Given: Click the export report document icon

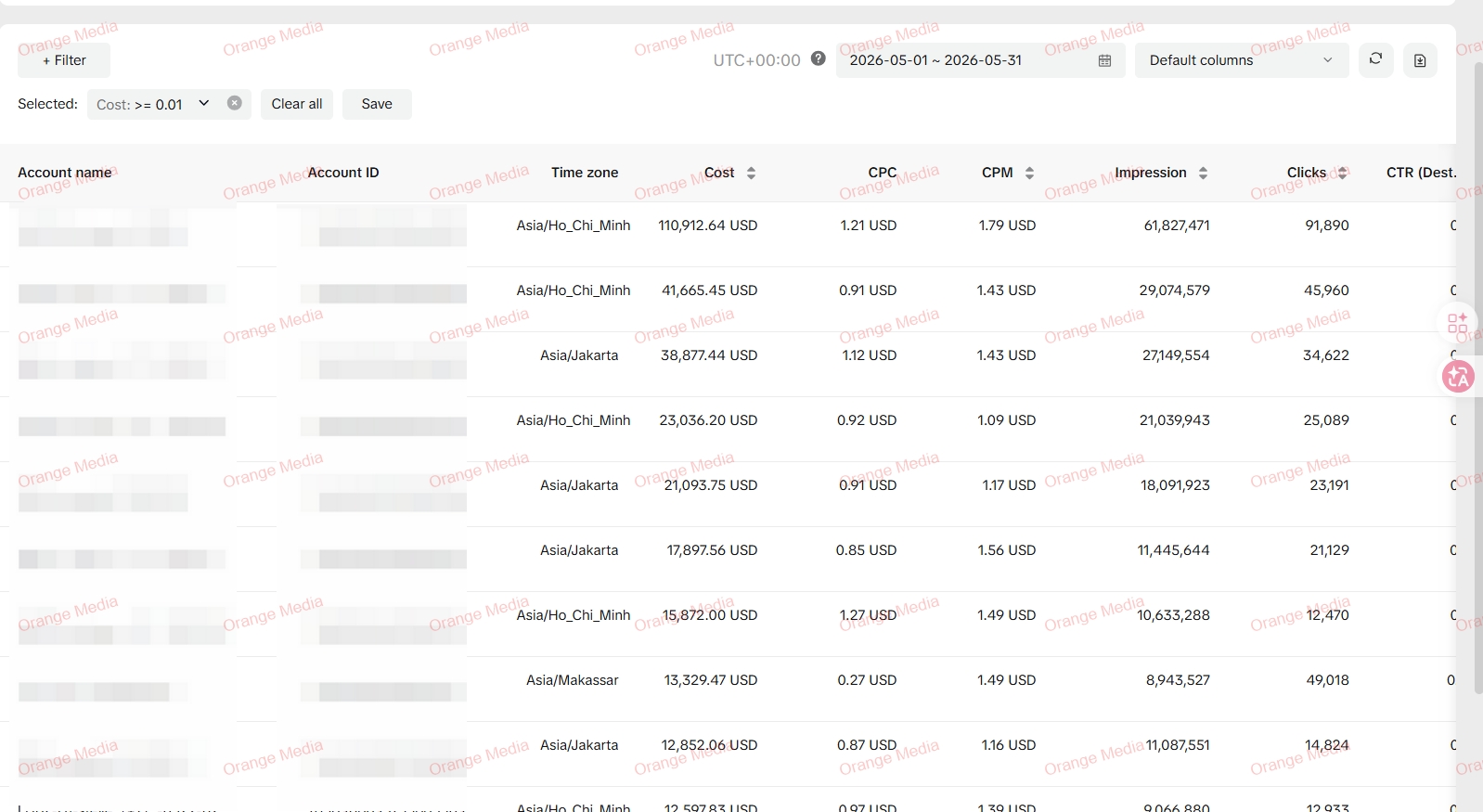Looking at the screenshot, I should 1420,60.
